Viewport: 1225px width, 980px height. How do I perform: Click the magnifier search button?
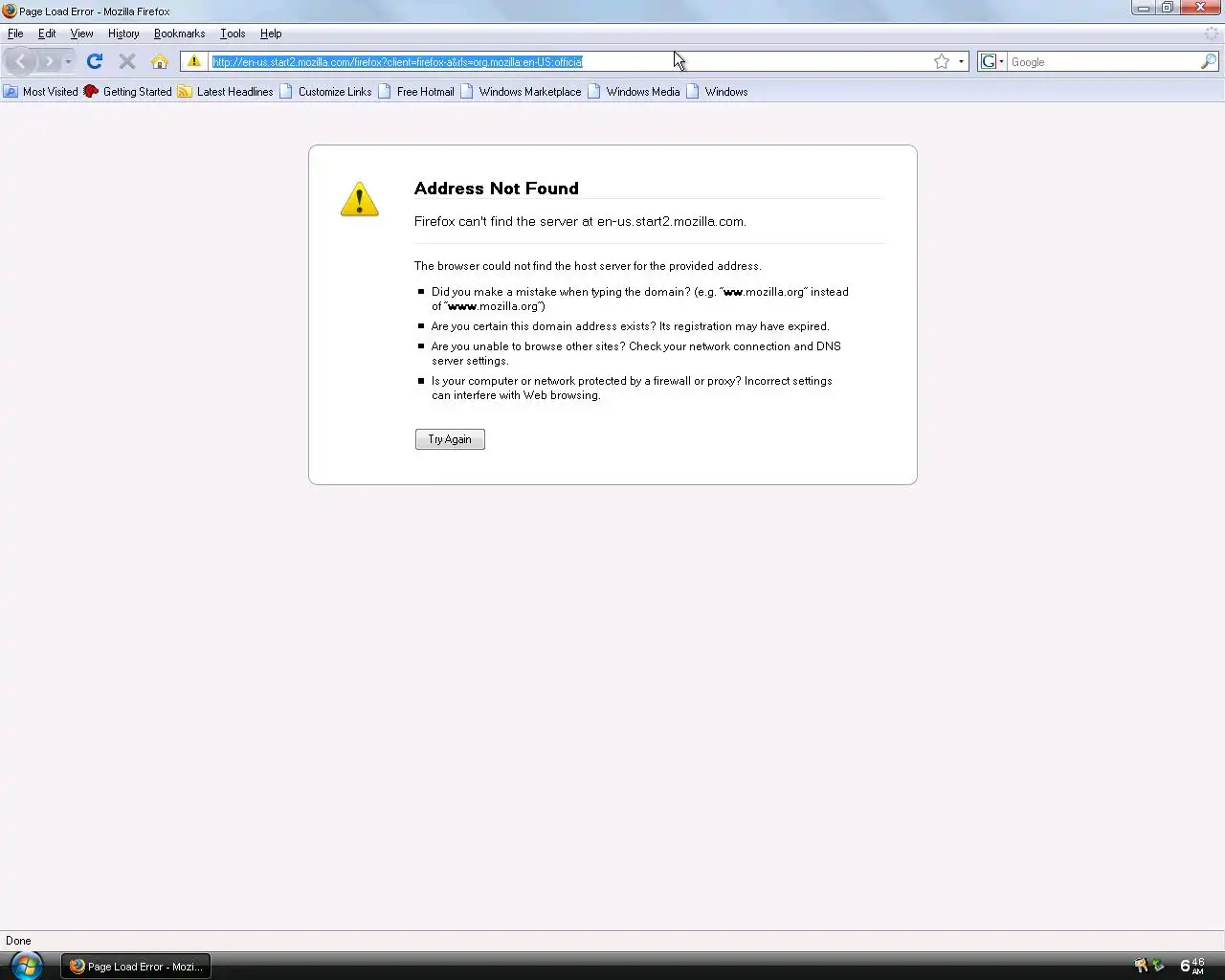coord(1208,62)
